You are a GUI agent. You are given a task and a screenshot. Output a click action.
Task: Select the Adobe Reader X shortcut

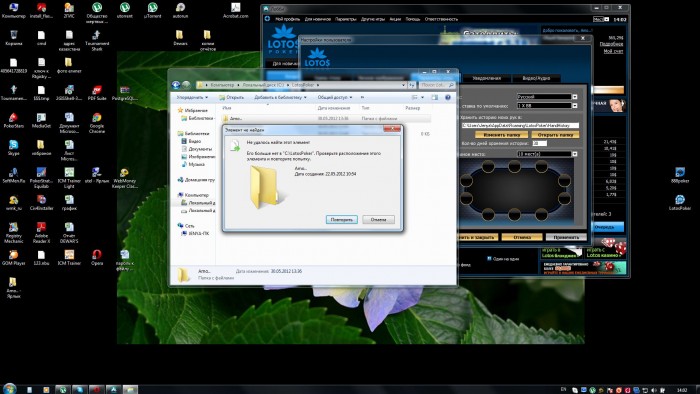click(41, 233)
